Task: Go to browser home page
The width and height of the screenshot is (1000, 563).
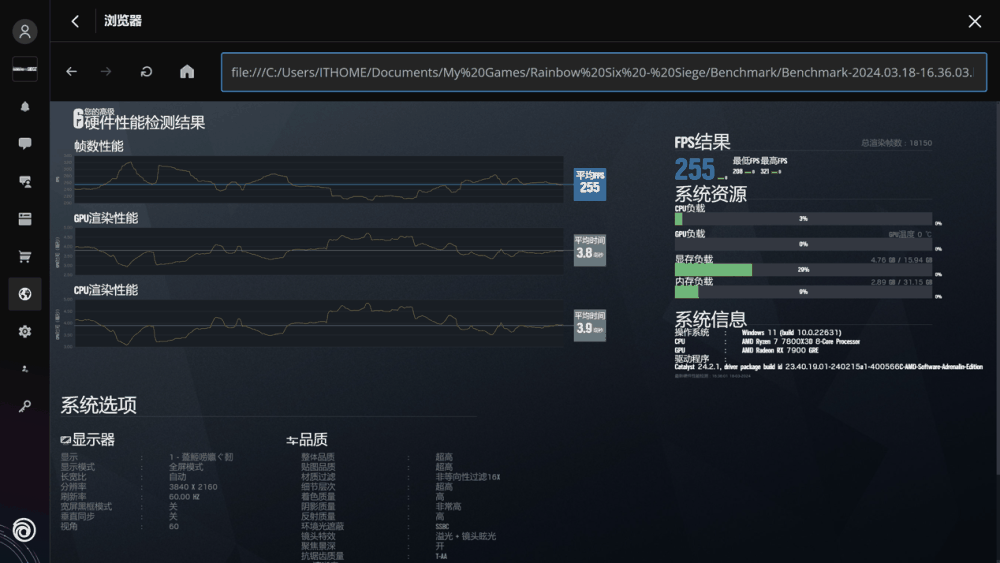Action: pos(187,71)
